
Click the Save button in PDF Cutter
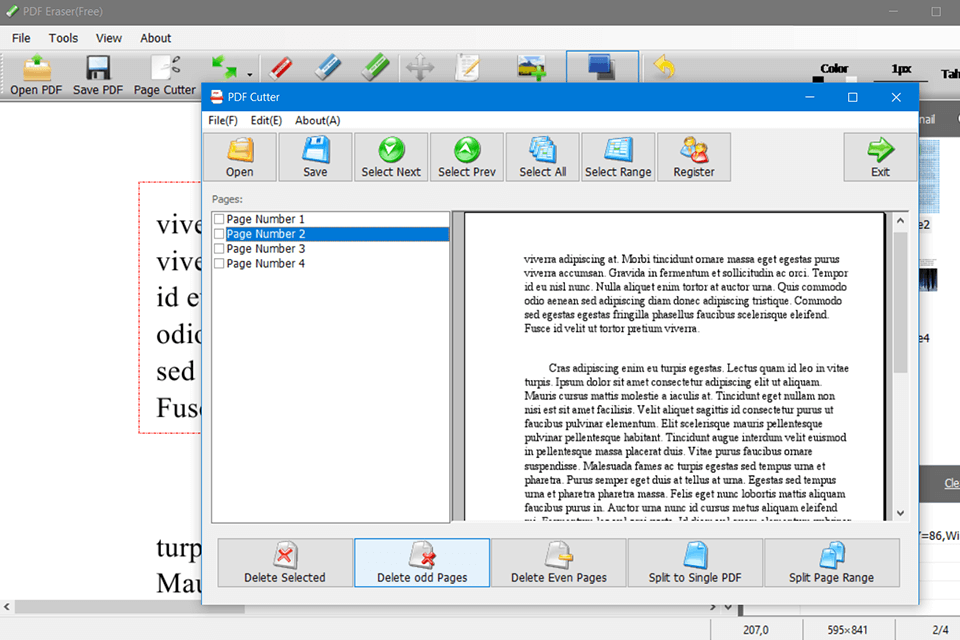click(315, 157)
